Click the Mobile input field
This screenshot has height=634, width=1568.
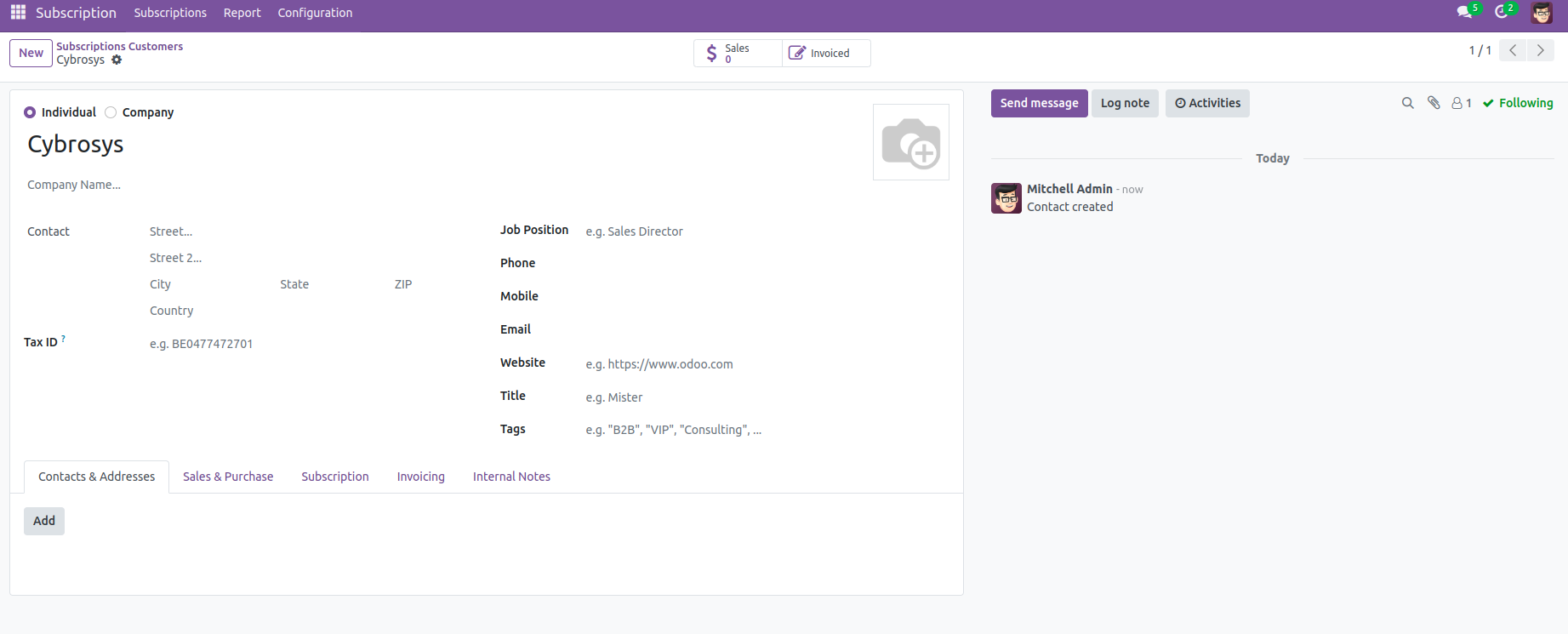click(766, 298)
